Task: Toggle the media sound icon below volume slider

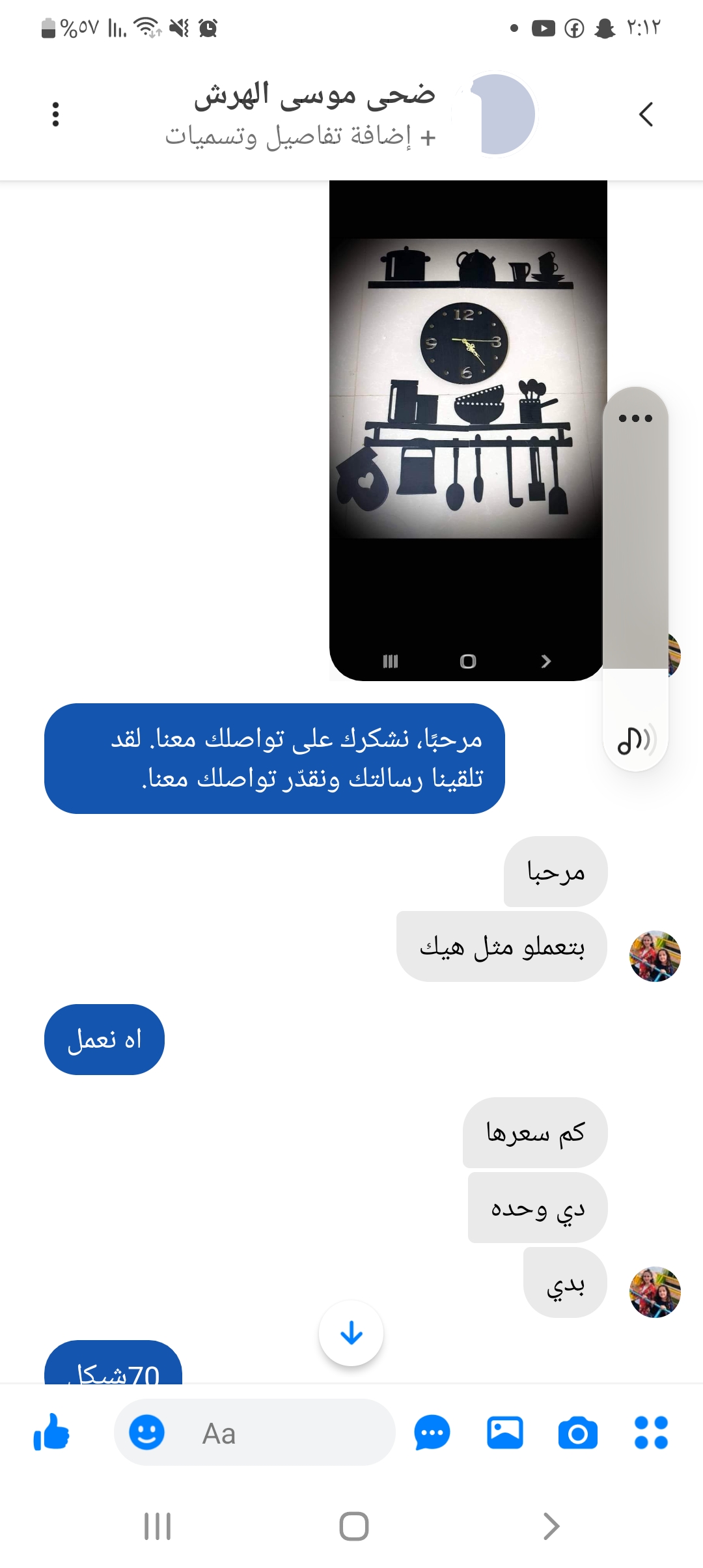Action: 635,740
